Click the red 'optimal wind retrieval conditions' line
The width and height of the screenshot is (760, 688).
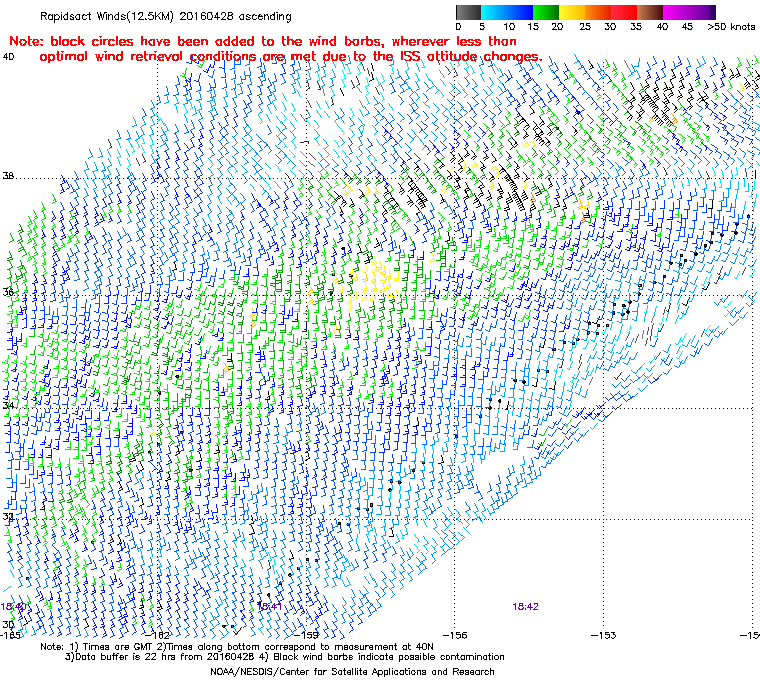tap(291, 57)
